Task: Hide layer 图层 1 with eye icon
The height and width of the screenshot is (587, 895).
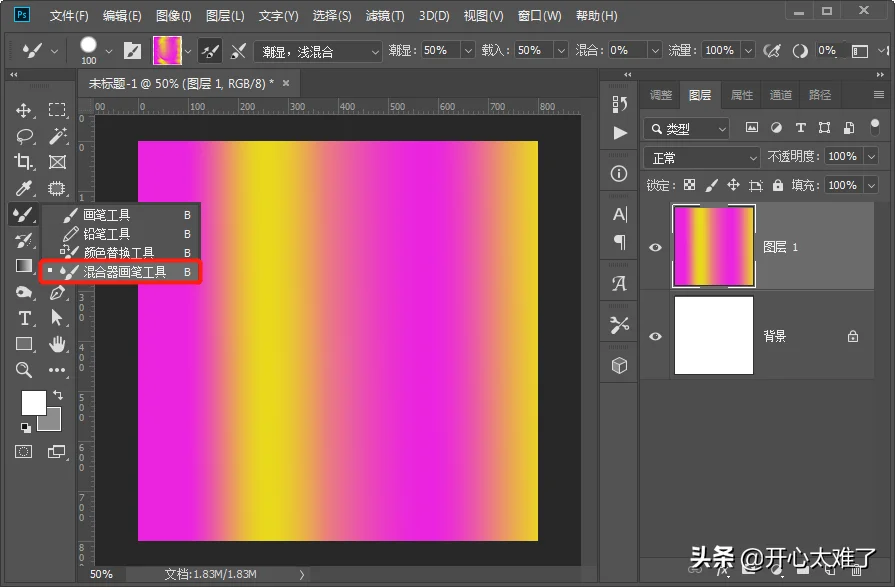Action: click(x=655, y=247)
